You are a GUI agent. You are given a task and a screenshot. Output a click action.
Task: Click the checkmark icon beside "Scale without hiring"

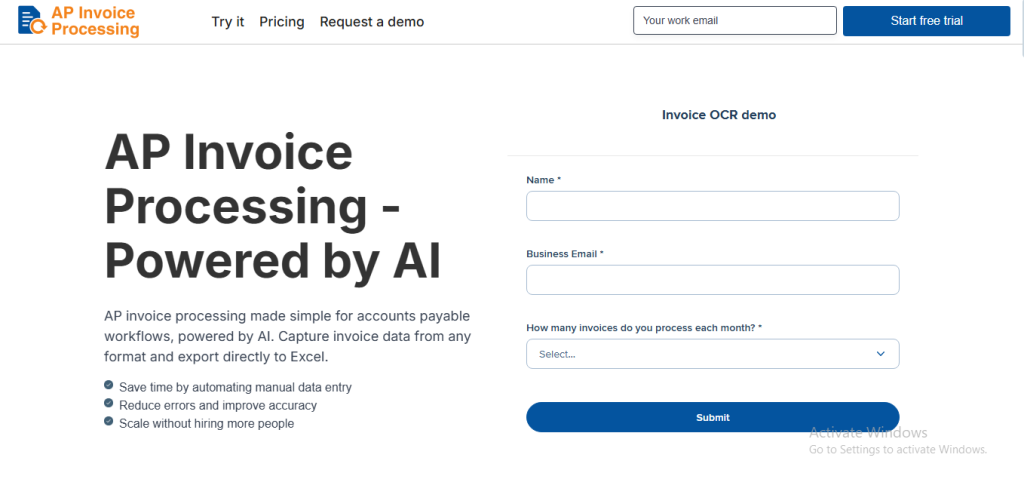pos(108,421)
